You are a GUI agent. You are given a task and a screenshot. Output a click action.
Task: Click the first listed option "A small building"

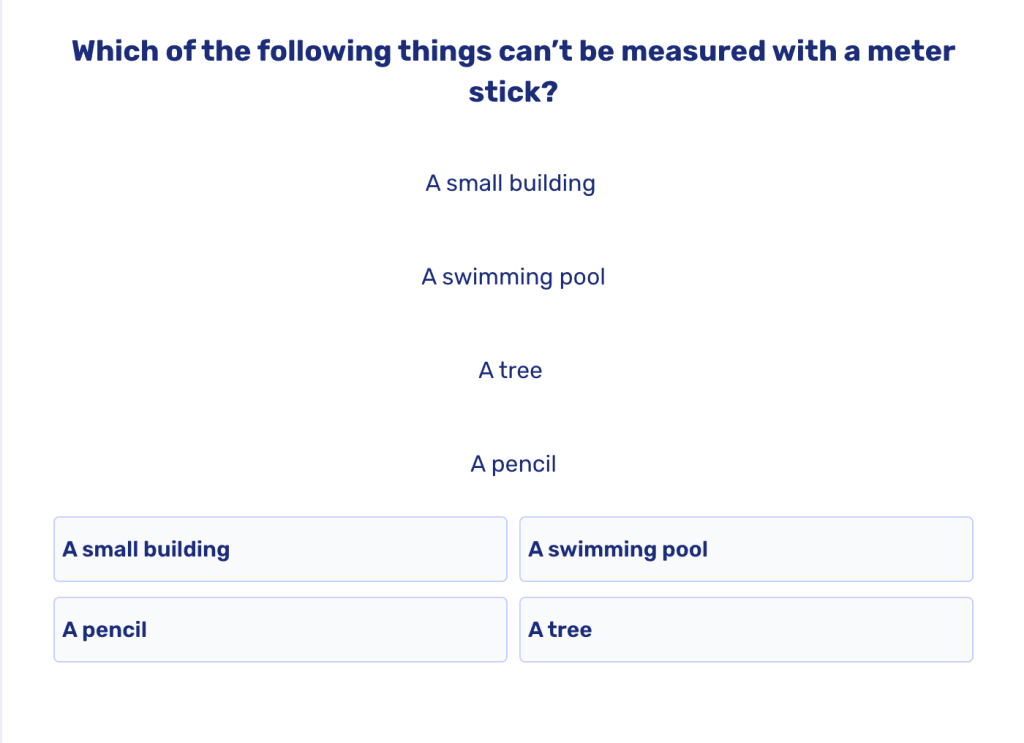point(511,183)
